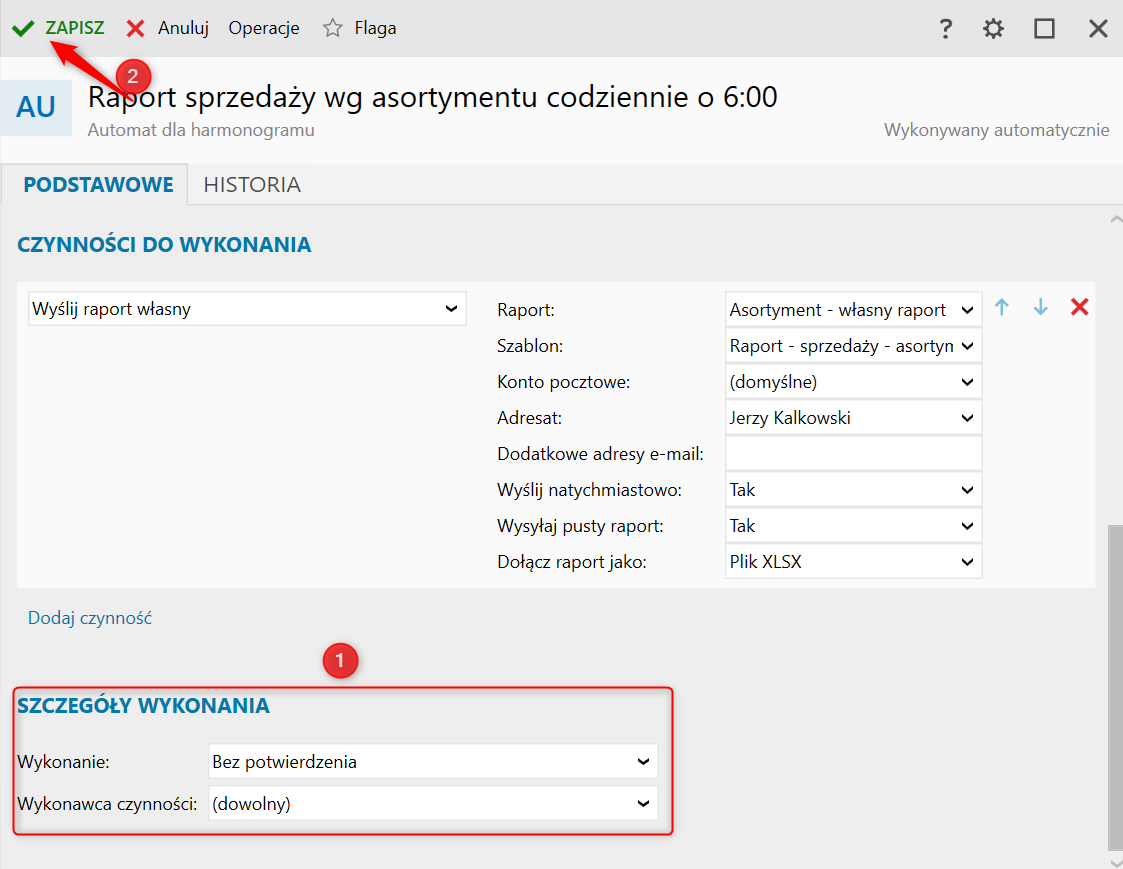Click scrollbar up arrow

[1115, 219]
